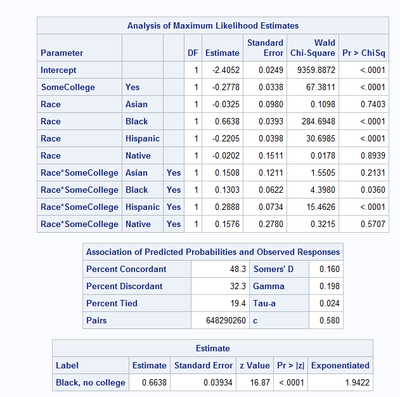Screen dimensions: 400x397
Task: Click the p-value 0.5707
Action: pyautogui.click(x=373, y=224)
